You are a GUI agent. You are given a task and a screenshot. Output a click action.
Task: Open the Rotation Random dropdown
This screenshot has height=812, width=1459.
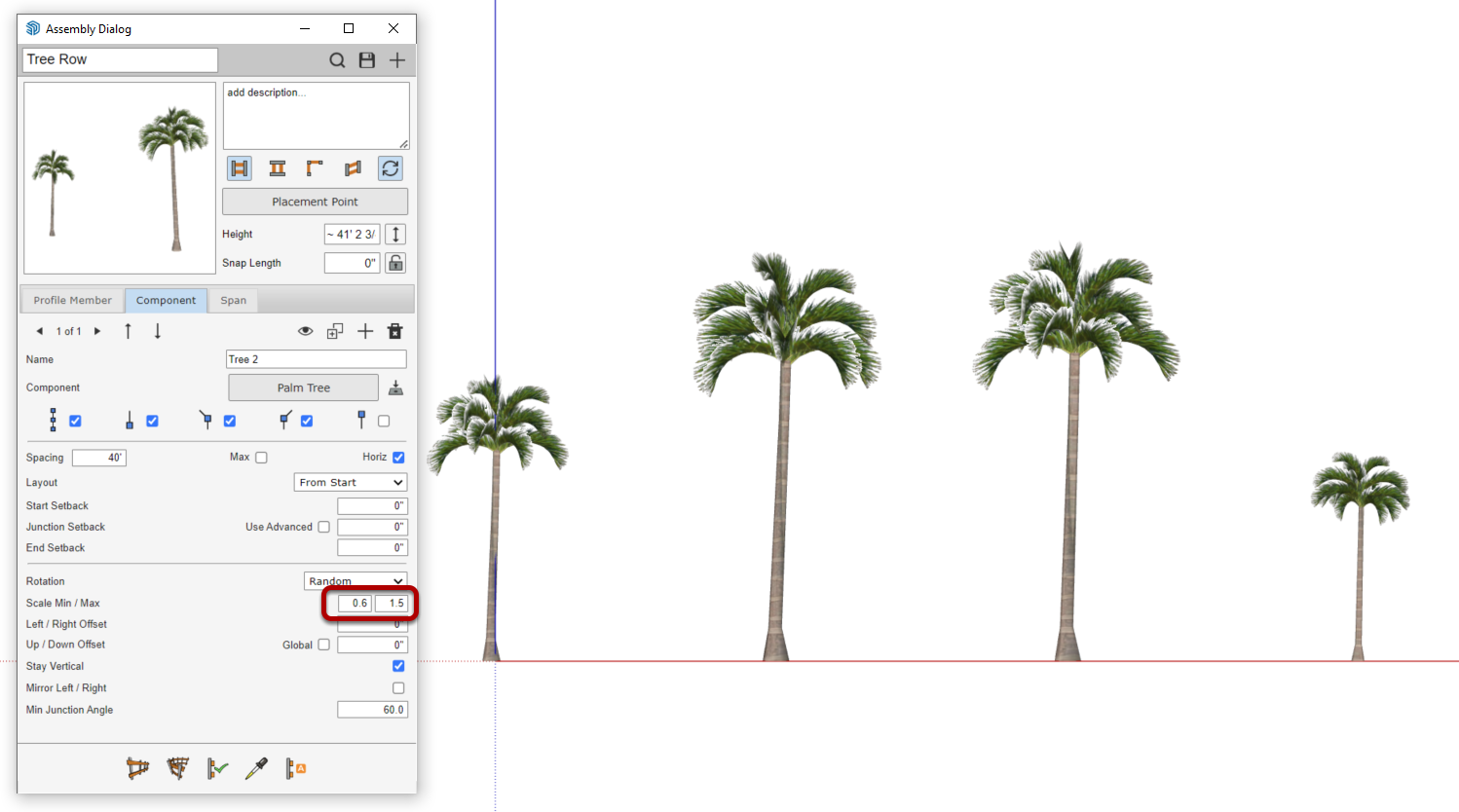click(355, 580)
